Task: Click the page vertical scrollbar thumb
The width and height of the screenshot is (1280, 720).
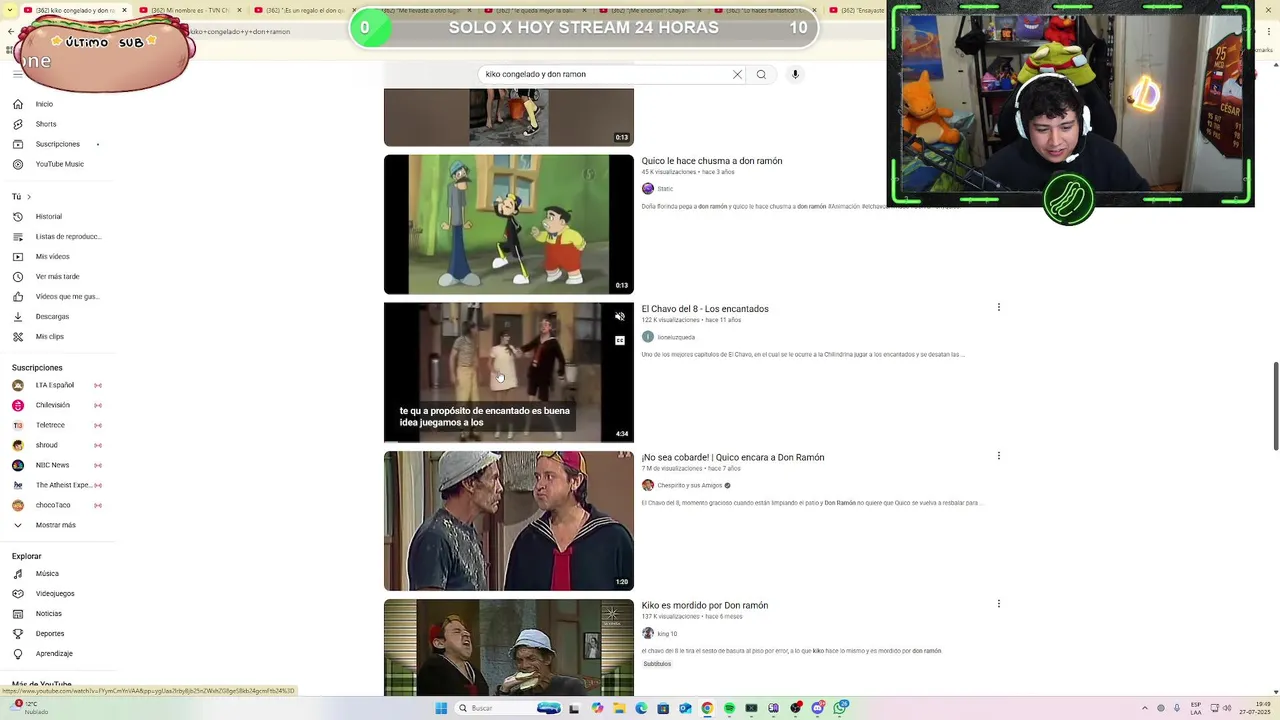Action: [x=1275, y=406]
